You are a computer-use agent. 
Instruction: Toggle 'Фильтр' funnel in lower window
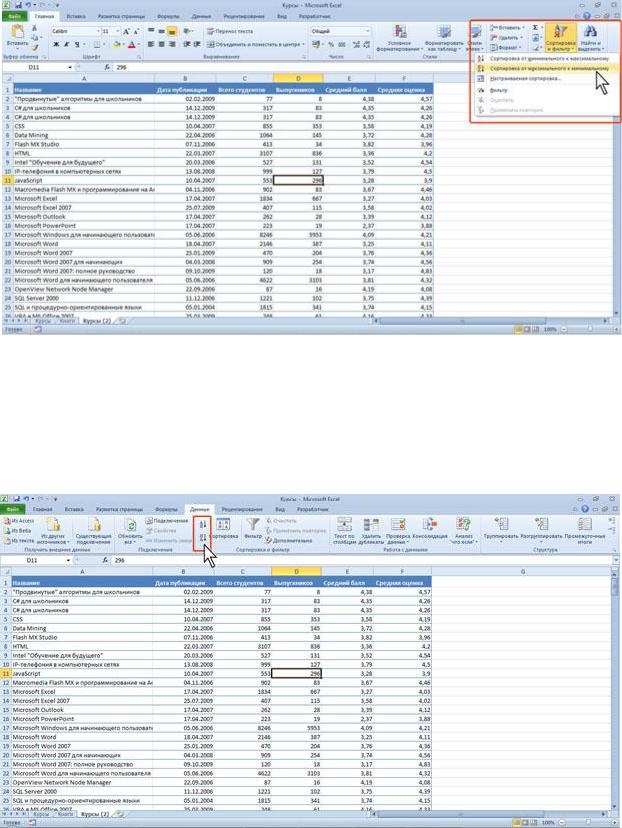click(253, 530)
